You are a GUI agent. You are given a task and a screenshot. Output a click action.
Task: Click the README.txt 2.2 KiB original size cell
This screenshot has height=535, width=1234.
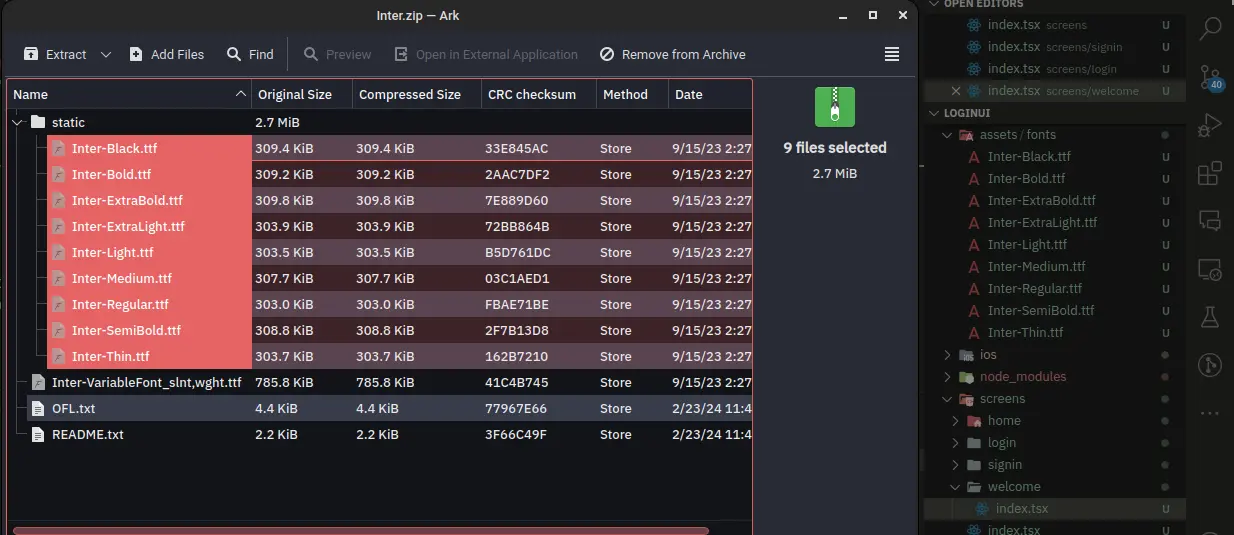(x=276, y=434)
